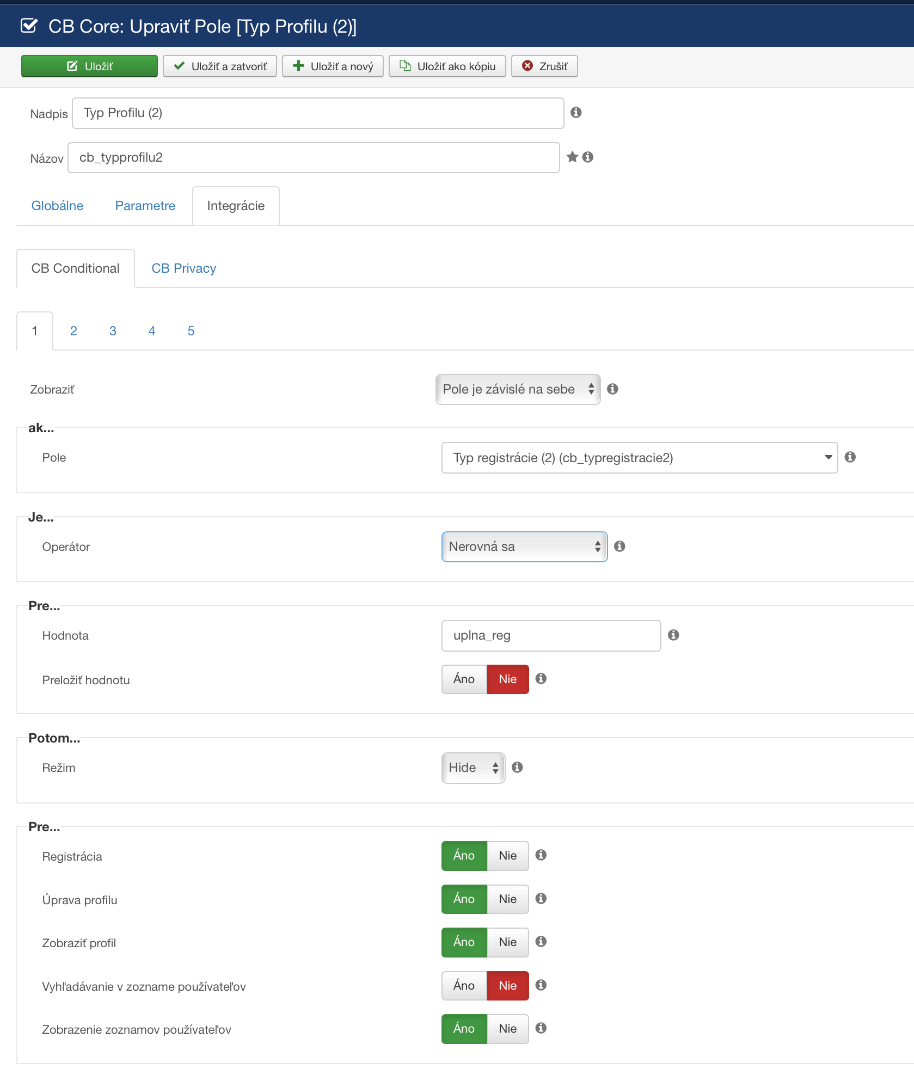Click info icon beside Preložiť hodnotu toggle

pos(541,678)
